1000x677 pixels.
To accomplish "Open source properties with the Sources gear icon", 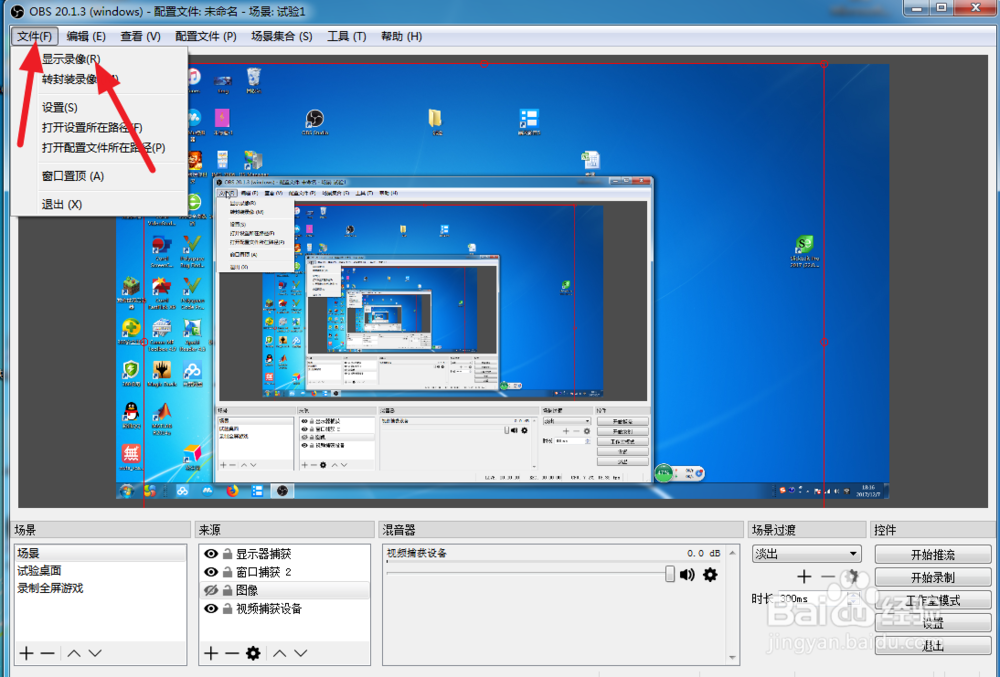I will click(x=253, y=653).
